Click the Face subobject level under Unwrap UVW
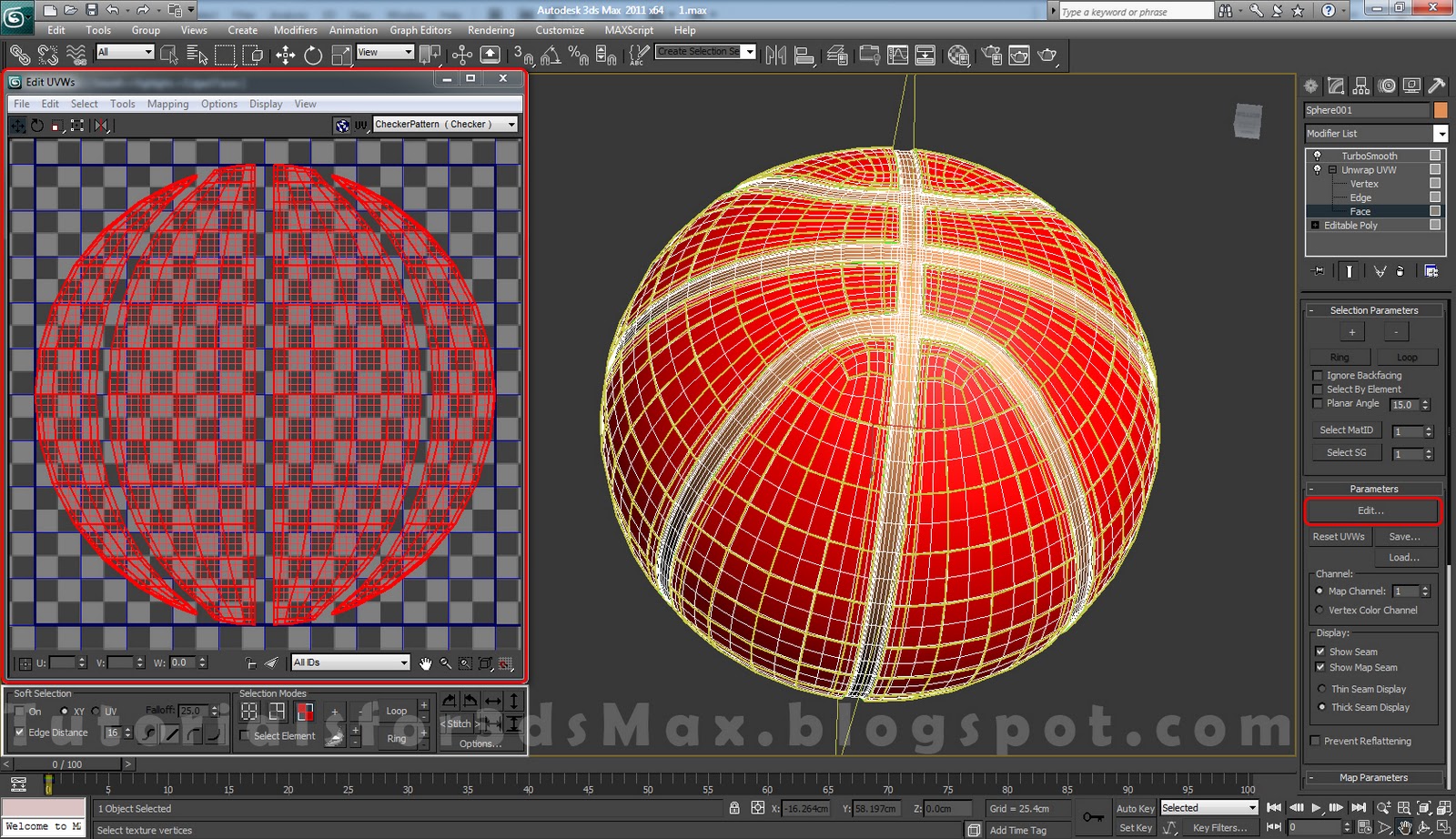Image resolution: width=1456 pixels, height=839 pixels. [1360, 210]
